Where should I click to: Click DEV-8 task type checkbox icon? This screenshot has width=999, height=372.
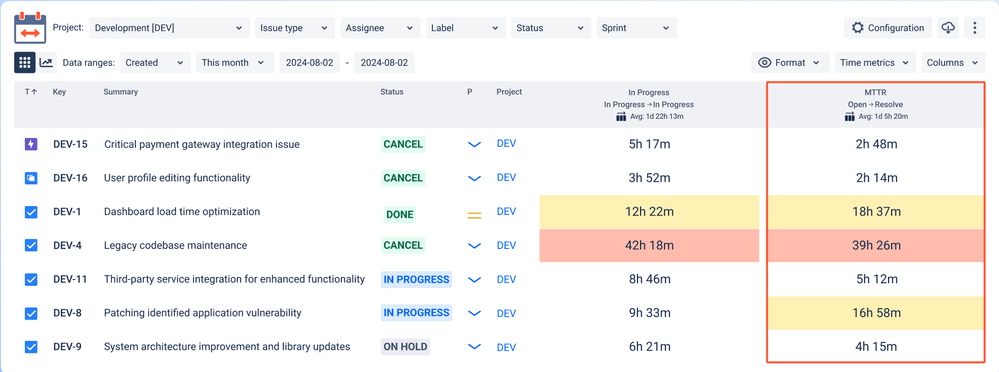[31, 313]
